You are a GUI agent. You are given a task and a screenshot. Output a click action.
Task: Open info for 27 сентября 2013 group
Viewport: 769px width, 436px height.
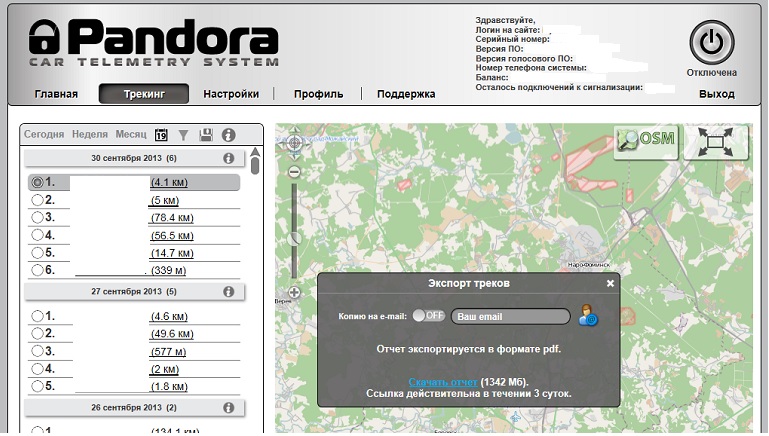(228, 292)
